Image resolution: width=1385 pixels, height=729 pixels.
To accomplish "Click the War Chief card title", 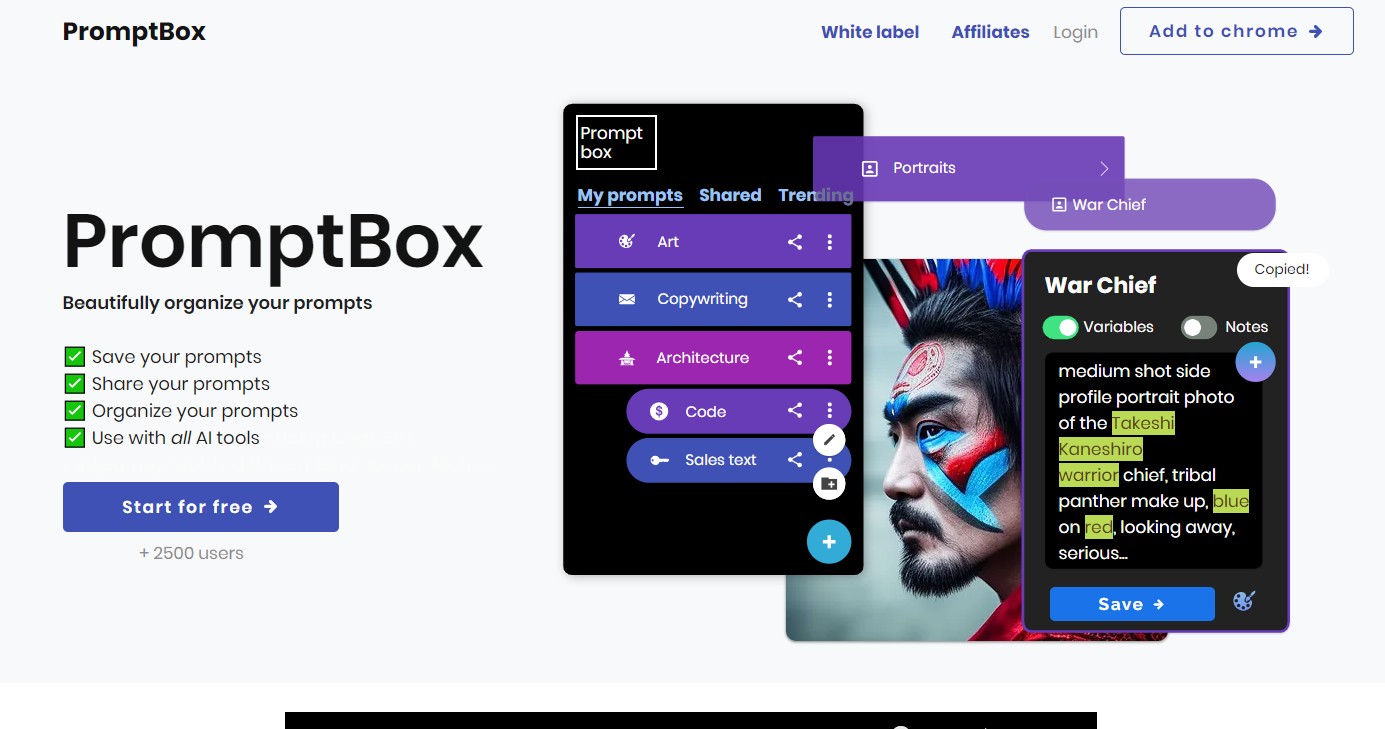I will [x=1100, y=285].
